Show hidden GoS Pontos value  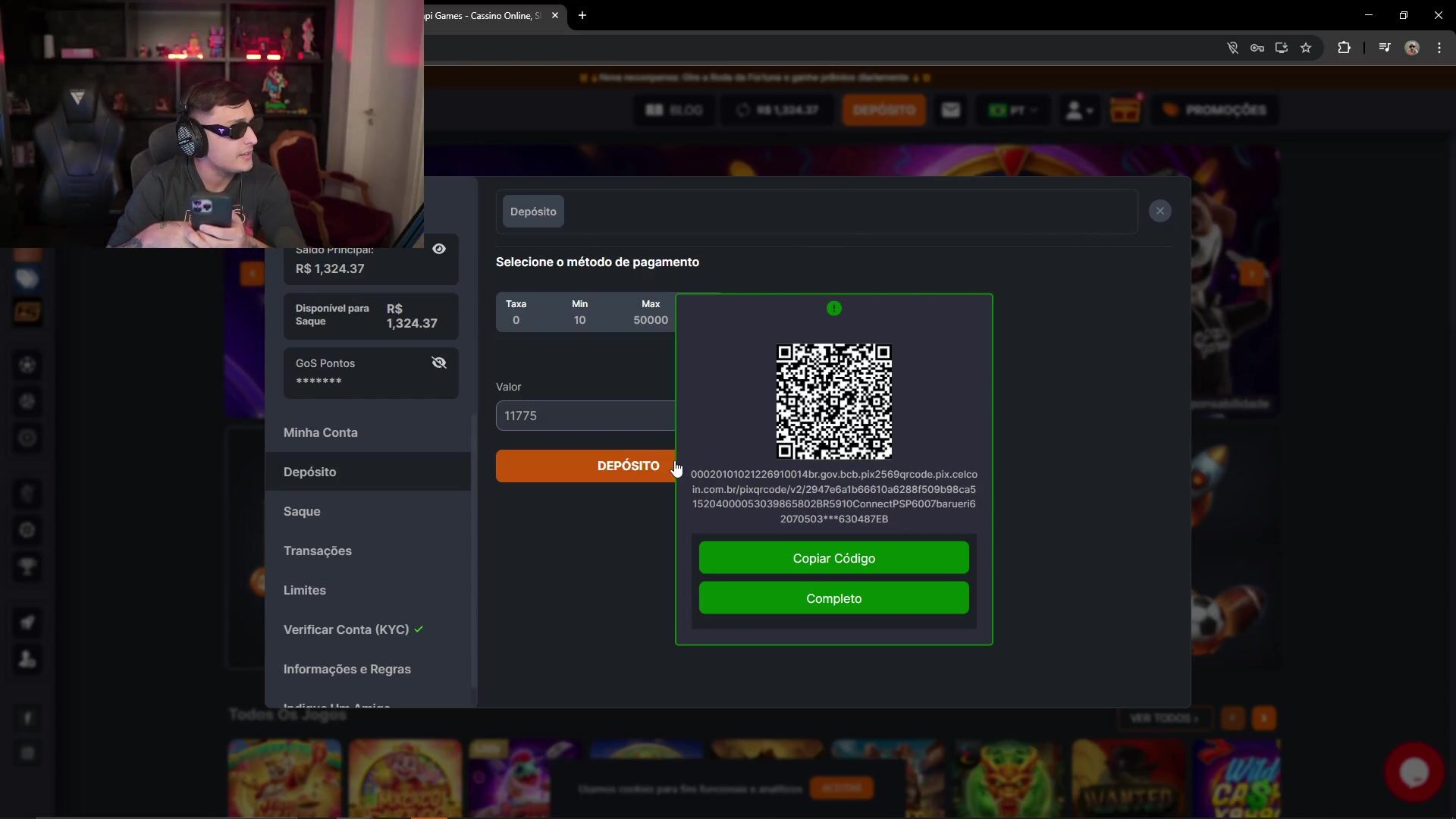[x=439, y=362]
